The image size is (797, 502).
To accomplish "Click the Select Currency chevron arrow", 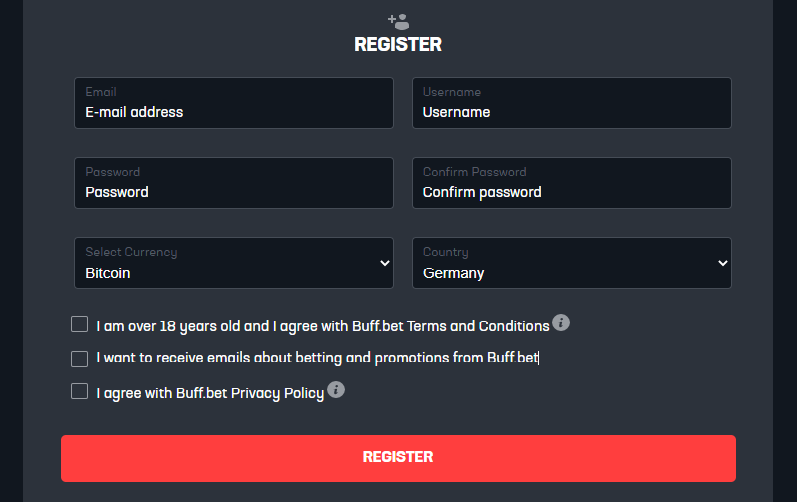I will 385,263.
